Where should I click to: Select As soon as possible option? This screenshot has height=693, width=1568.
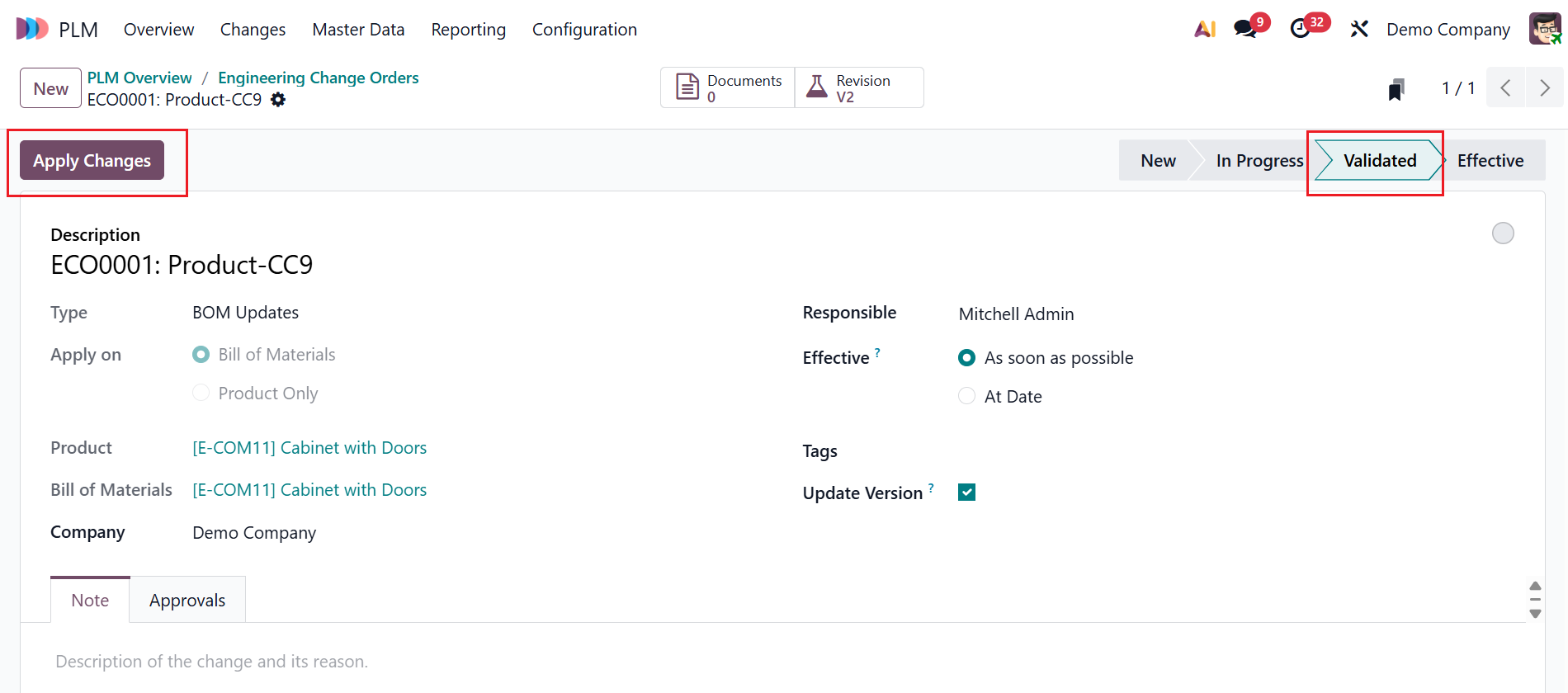[966, 358]
